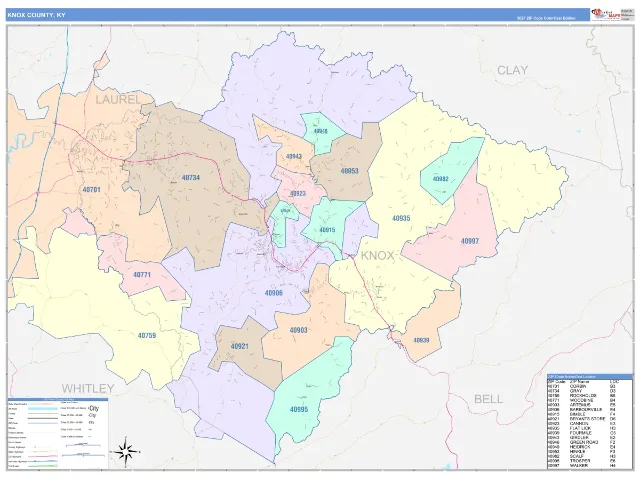Viewport: 640px width, 480px height.
Task: Click the KNOX county name
Action: pos(378,256)
